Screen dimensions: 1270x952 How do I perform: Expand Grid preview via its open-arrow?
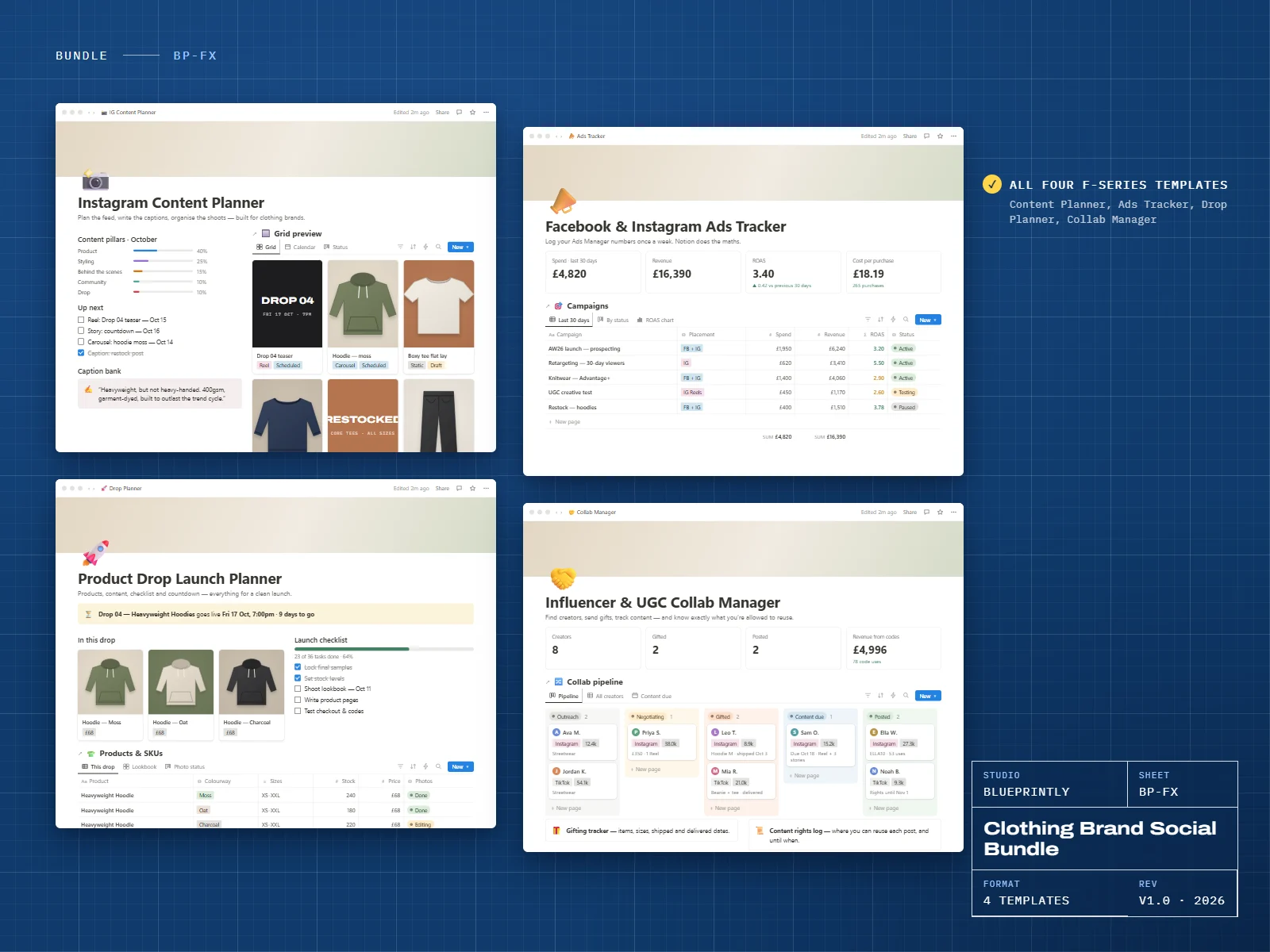click(256, 234)
